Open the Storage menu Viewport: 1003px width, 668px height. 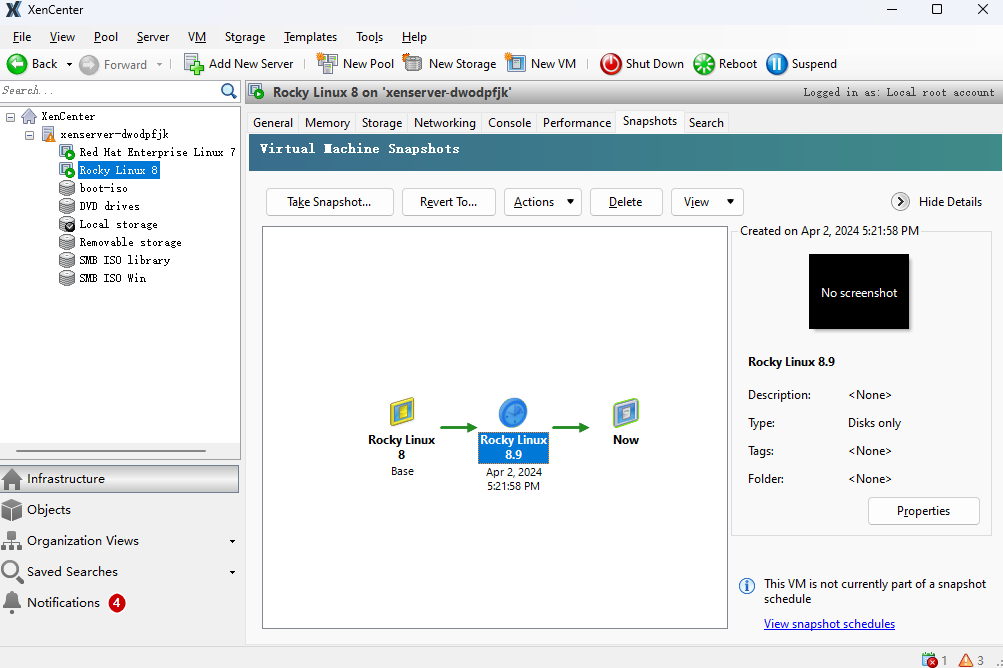[245, 37]
